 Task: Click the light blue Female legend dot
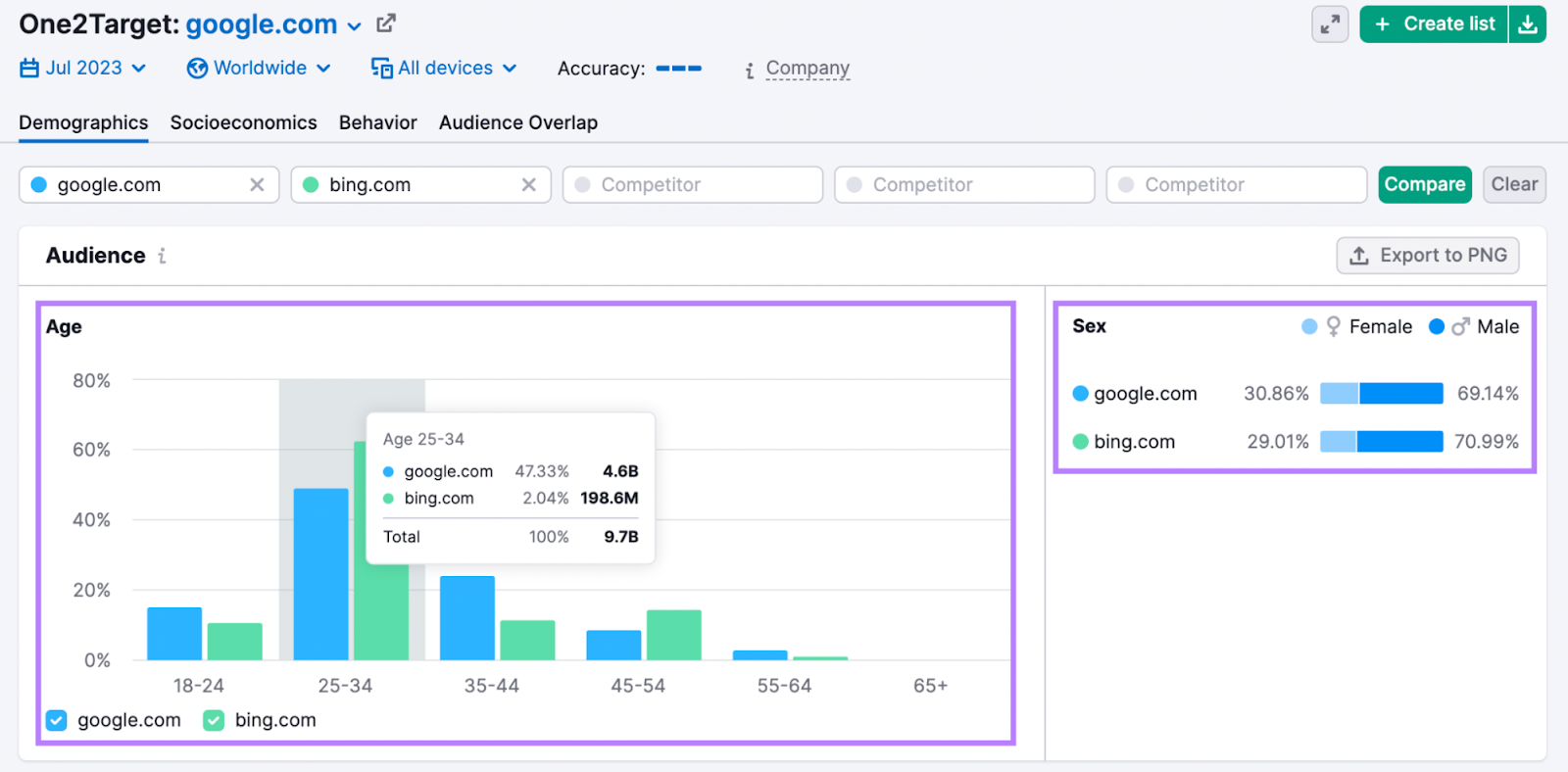tap(1309, 326)
